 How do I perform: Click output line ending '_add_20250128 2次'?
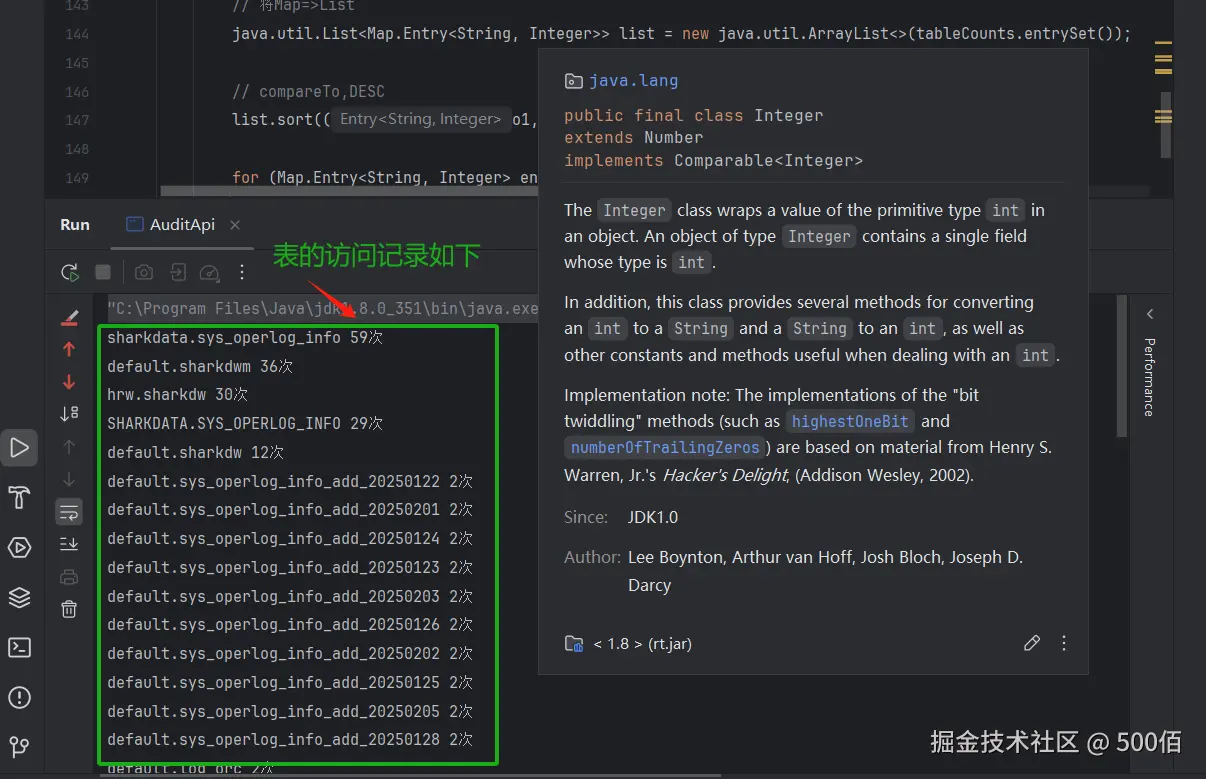pos(290,740)
